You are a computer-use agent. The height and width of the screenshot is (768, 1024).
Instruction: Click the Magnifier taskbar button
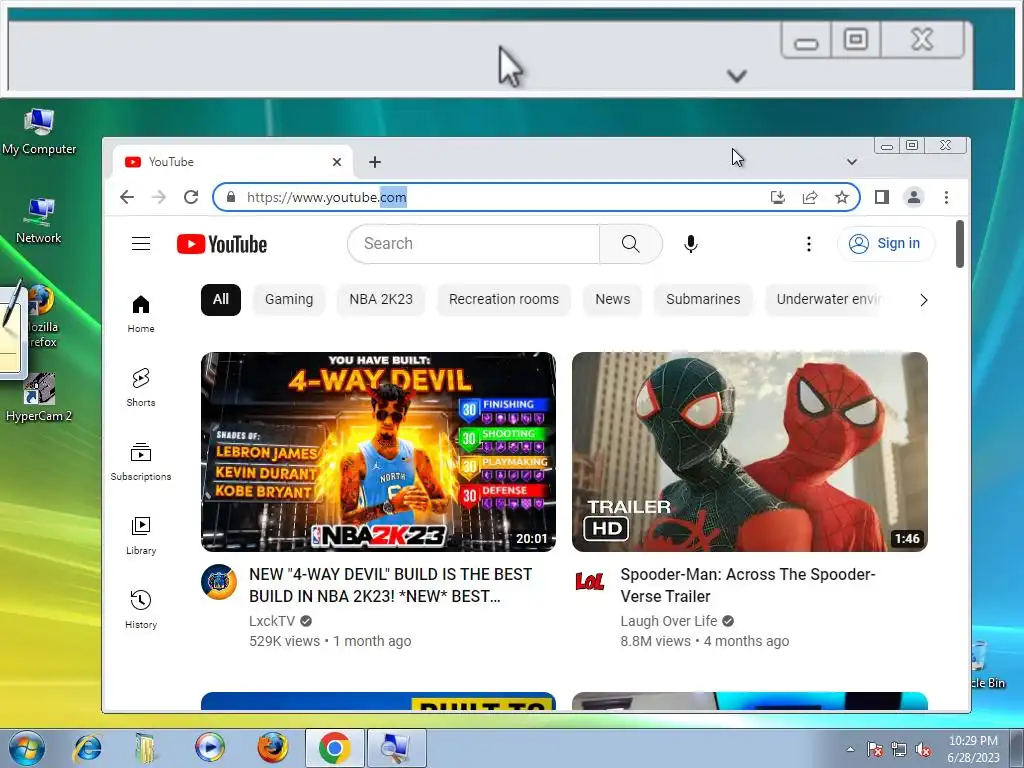(x=396, y=748)
